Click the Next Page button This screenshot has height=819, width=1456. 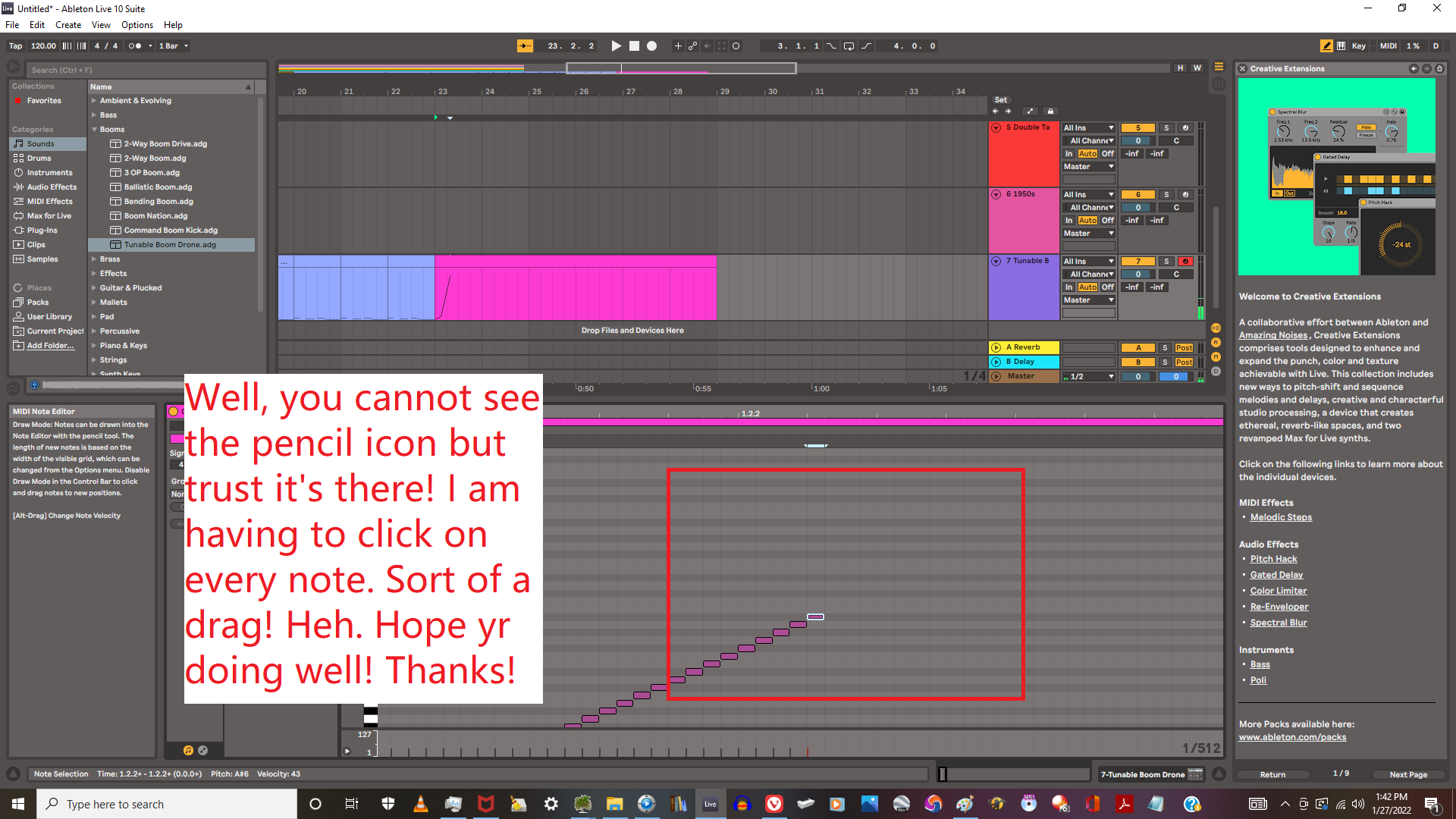point(1408,775)
